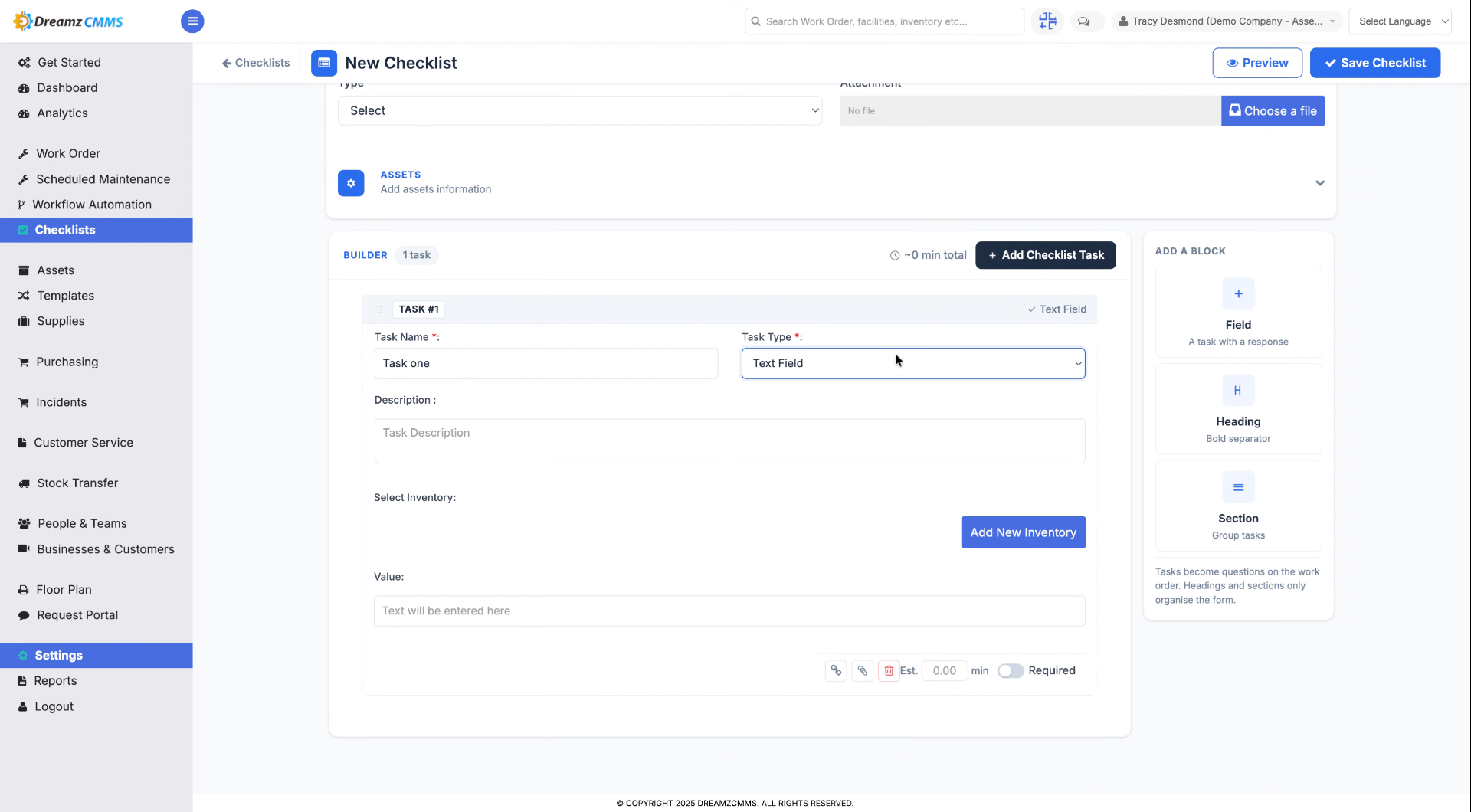Click the '~0 min total' label
Viewport: 1471px width, 812px height.
click(928, 255)
